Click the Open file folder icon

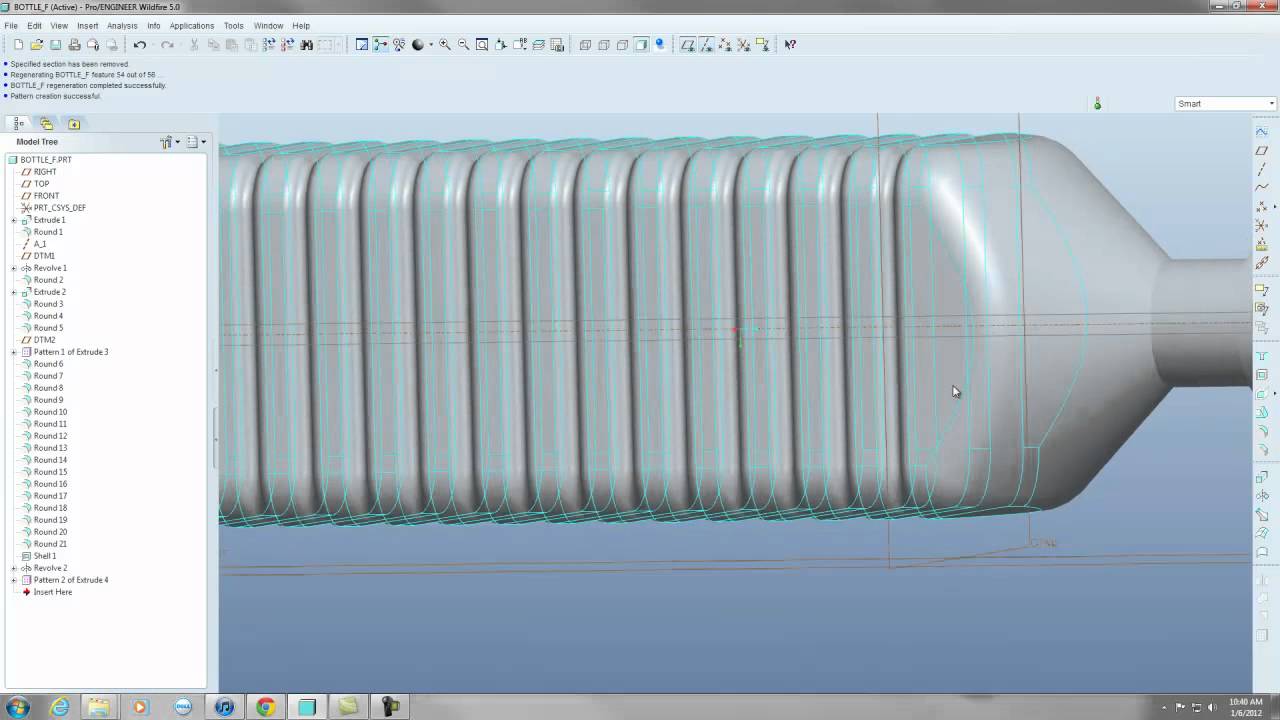(x=37, y=44)
